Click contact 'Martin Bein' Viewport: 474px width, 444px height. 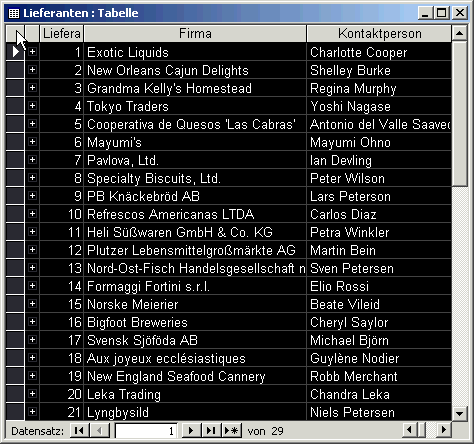tap(379, 250)
